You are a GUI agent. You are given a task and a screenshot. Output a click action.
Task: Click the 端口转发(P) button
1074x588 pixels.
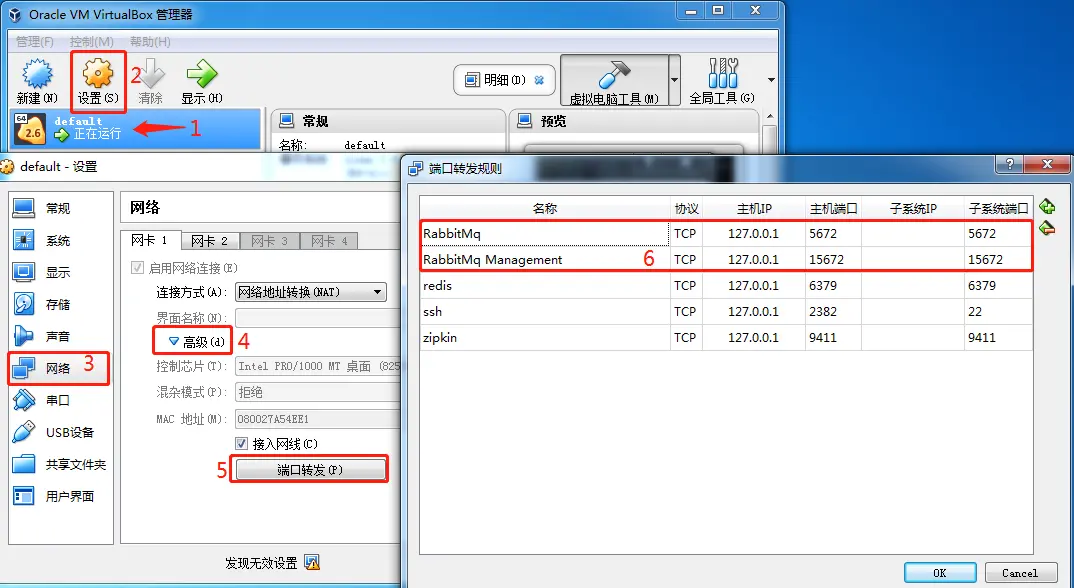click(310, 470)
